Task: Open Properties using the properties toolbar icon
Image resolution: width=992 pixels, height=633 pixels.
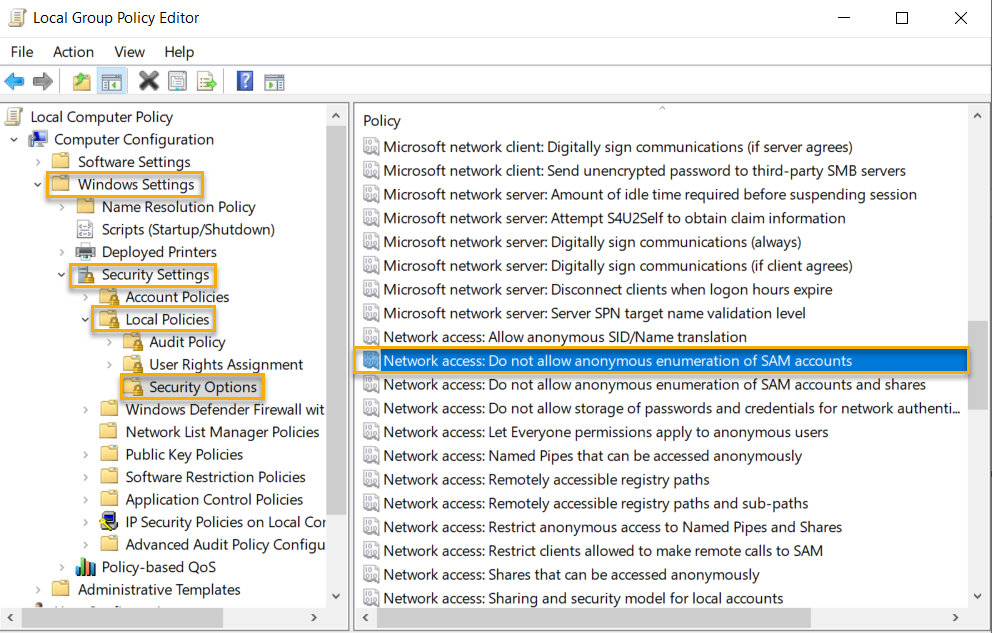Action: click(176, 81)
